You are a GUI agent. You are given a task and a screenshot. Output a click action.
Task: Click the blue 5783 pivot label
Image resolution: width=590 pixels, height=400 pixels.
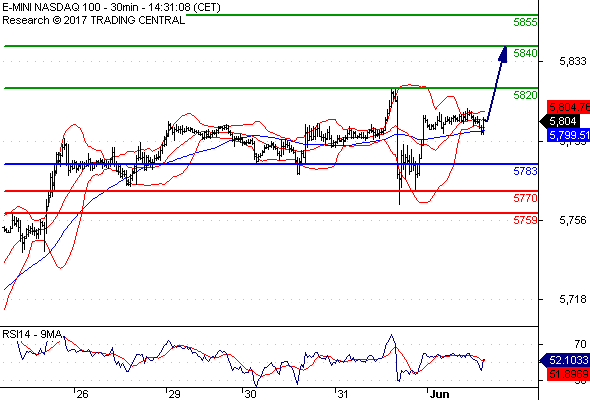coord(525,171)
